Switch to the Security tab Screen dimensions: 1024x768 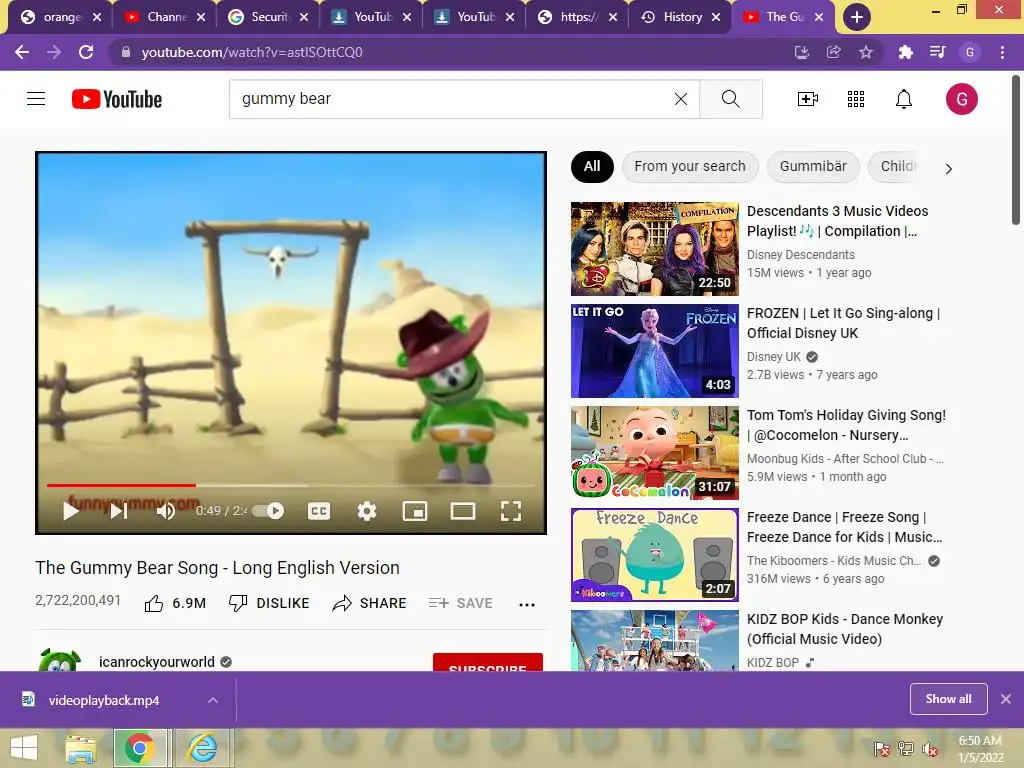click(x=267, y=17)
